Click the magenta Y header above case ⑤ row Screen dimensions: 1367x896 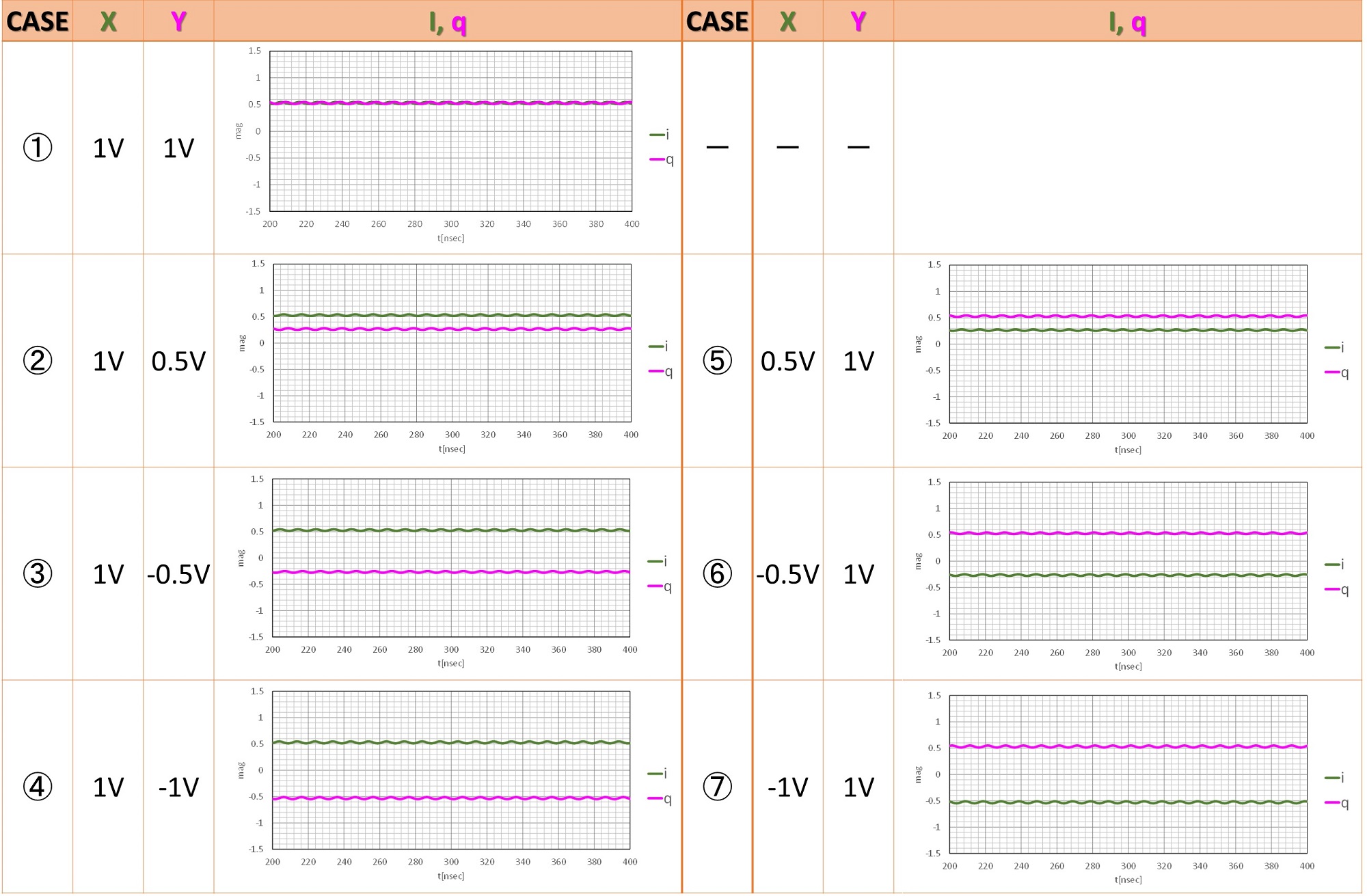[858, 22]
